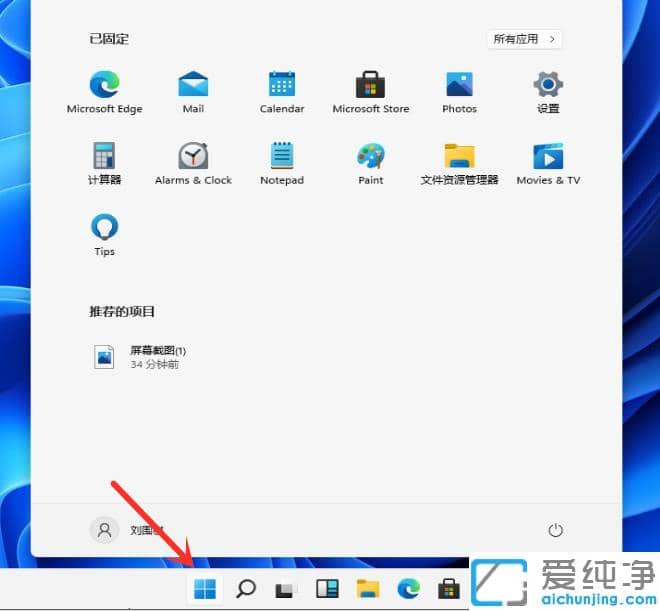Open Microsoft Store pinned app

pyautogui.click(x=370, y=92)
